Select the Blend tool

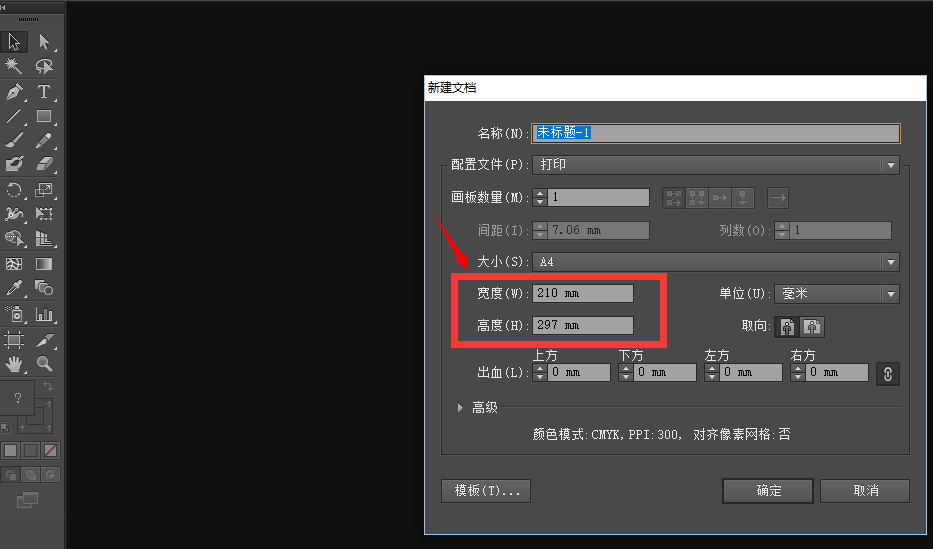click(44, 288)
